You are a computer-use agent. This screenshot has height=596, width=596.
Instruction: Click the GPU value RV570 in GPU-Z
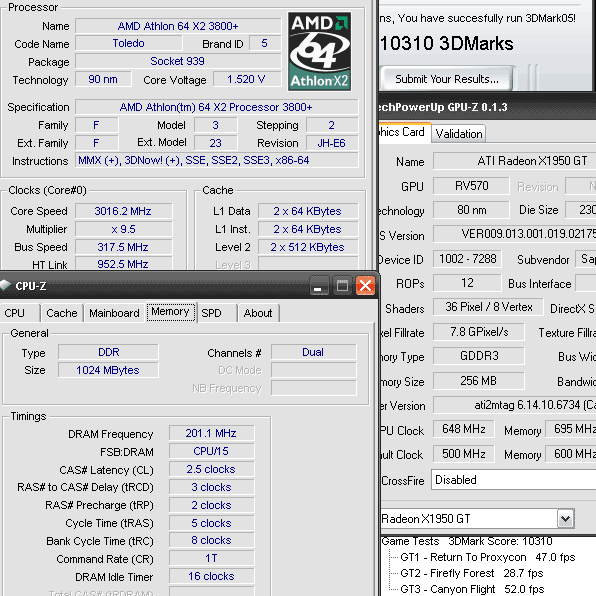point(471,186)
